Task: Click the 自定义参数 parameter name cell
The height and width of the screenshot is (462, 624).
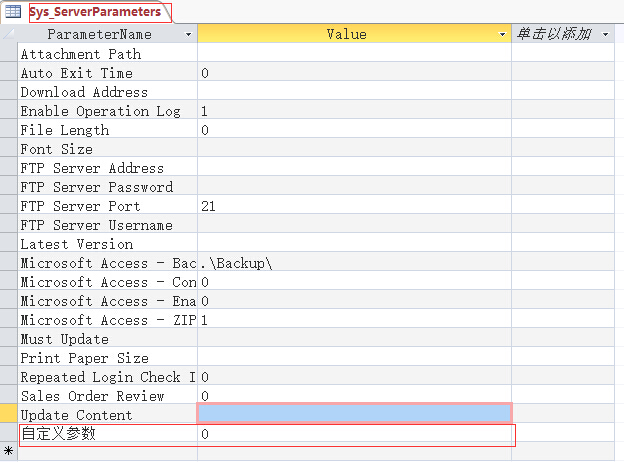Action: click(x=107, y=433)
